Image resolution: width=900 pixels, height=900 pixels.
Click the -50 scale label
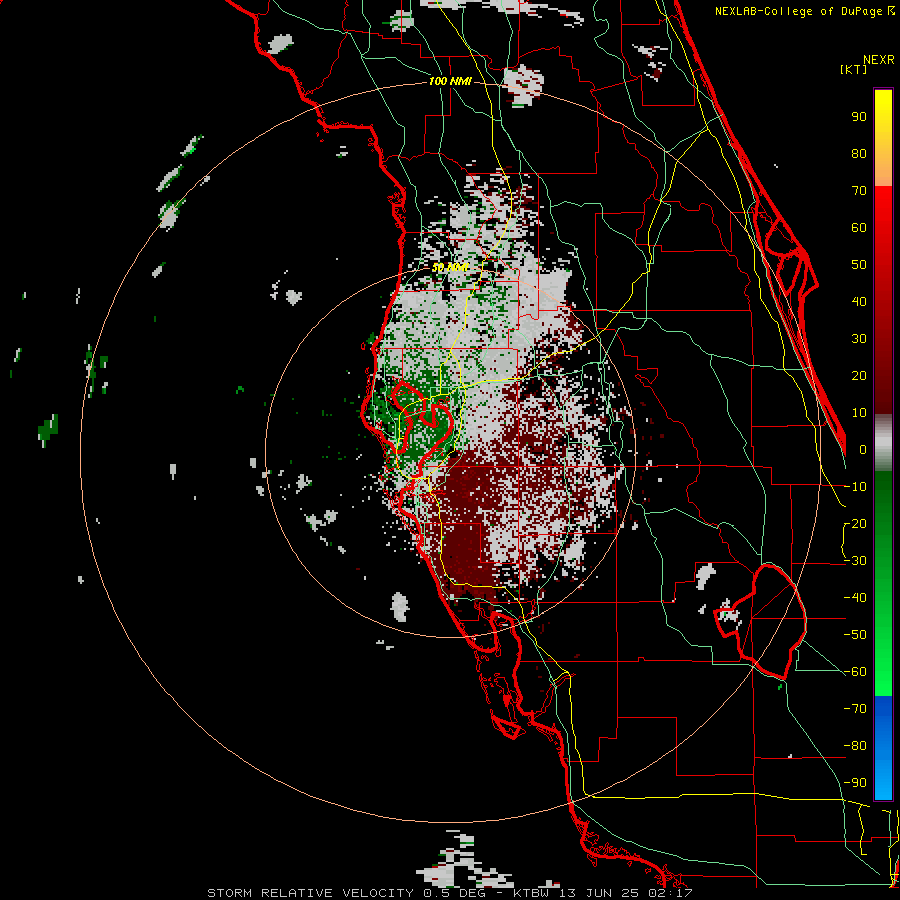(855, 635)
